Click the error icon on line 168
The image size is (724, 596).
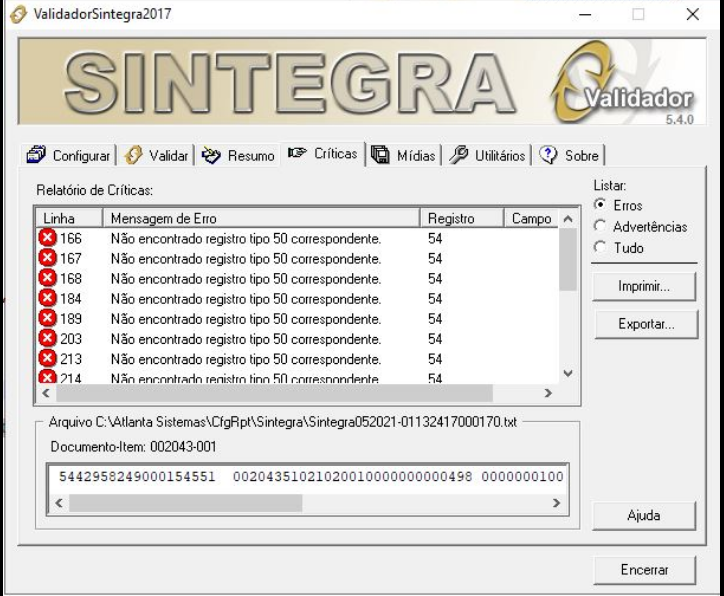pyautogui.click(x=47, y=278)
